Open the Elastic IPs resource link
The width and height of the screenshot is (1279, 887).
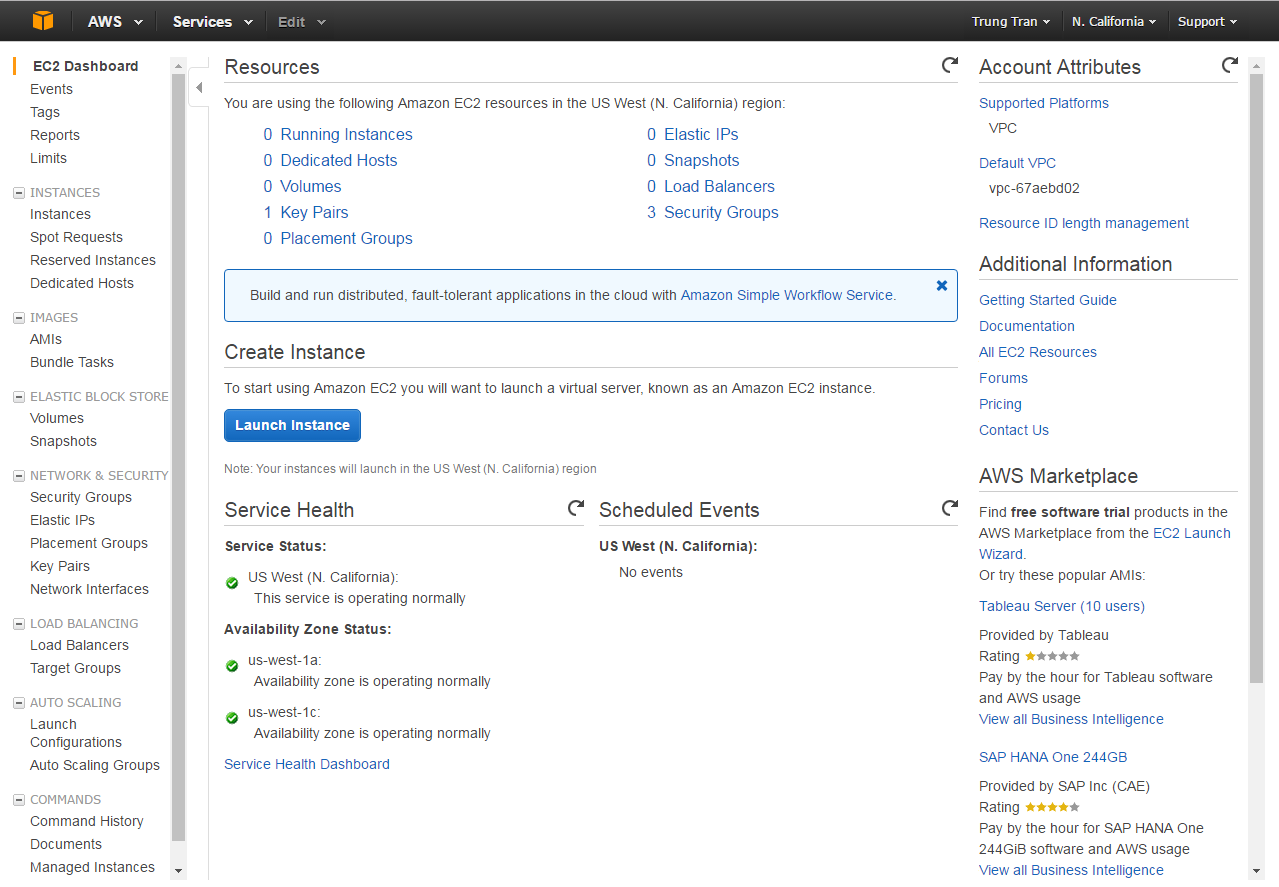[x=701, y=134]
